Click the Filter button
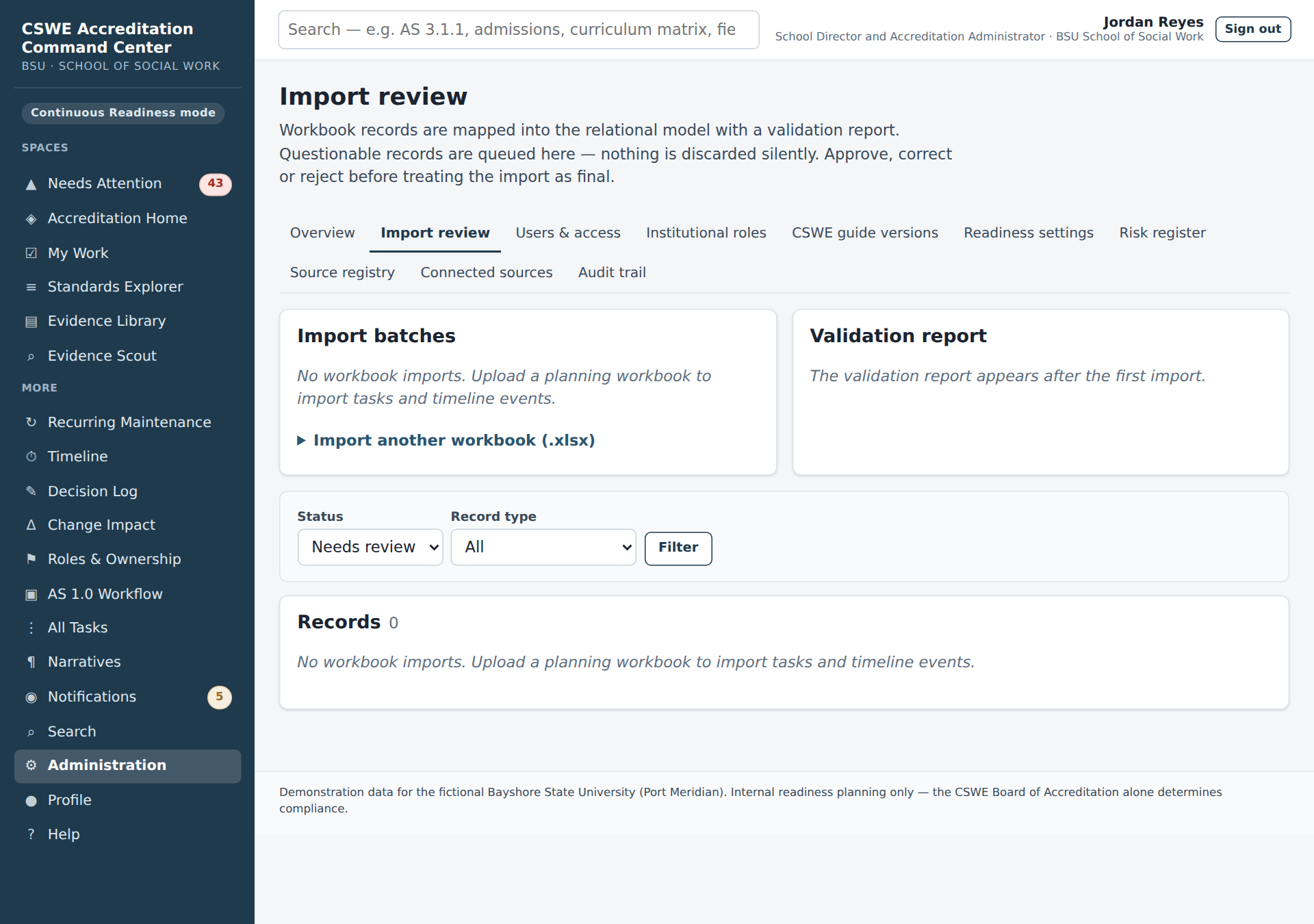The height and width of the screenshot is (924, 1314). (x=678, y=548)
